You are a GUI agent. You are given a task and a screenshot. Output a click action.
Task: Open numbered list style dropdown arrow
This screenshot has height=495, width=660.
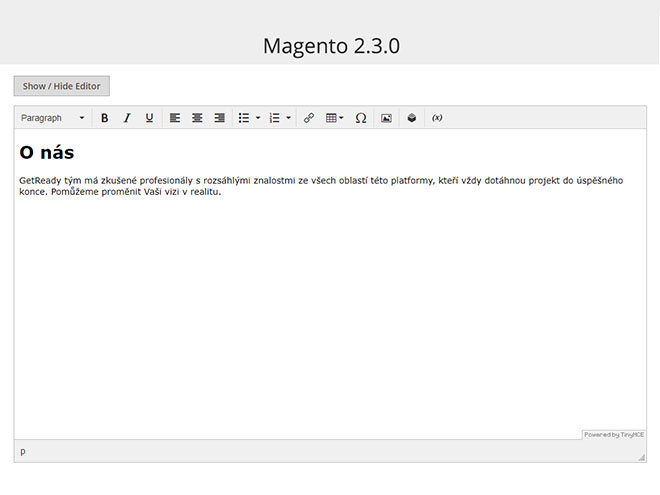(288, 118)
